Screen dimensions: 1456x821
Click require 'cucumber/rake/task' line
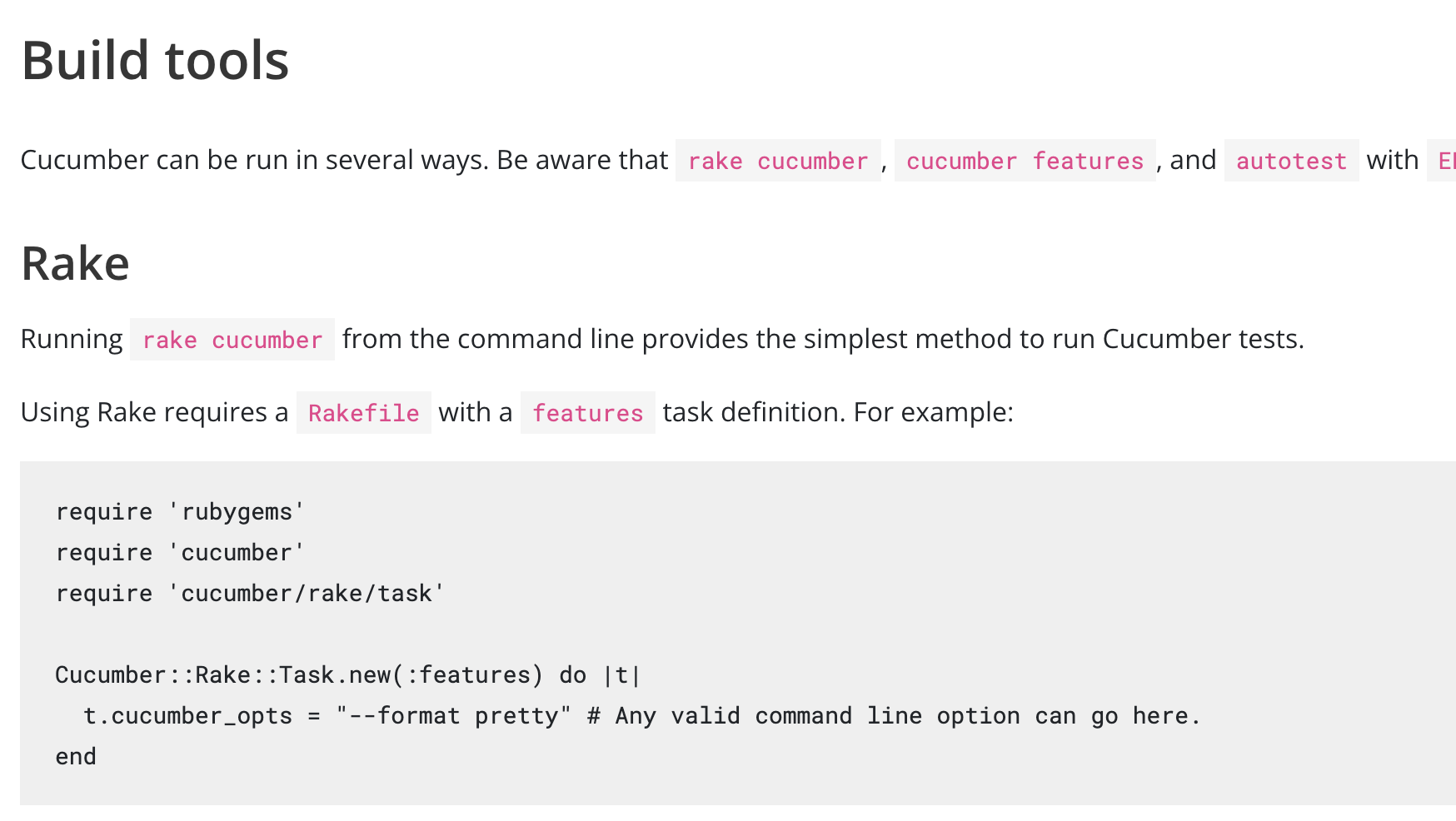251,593
